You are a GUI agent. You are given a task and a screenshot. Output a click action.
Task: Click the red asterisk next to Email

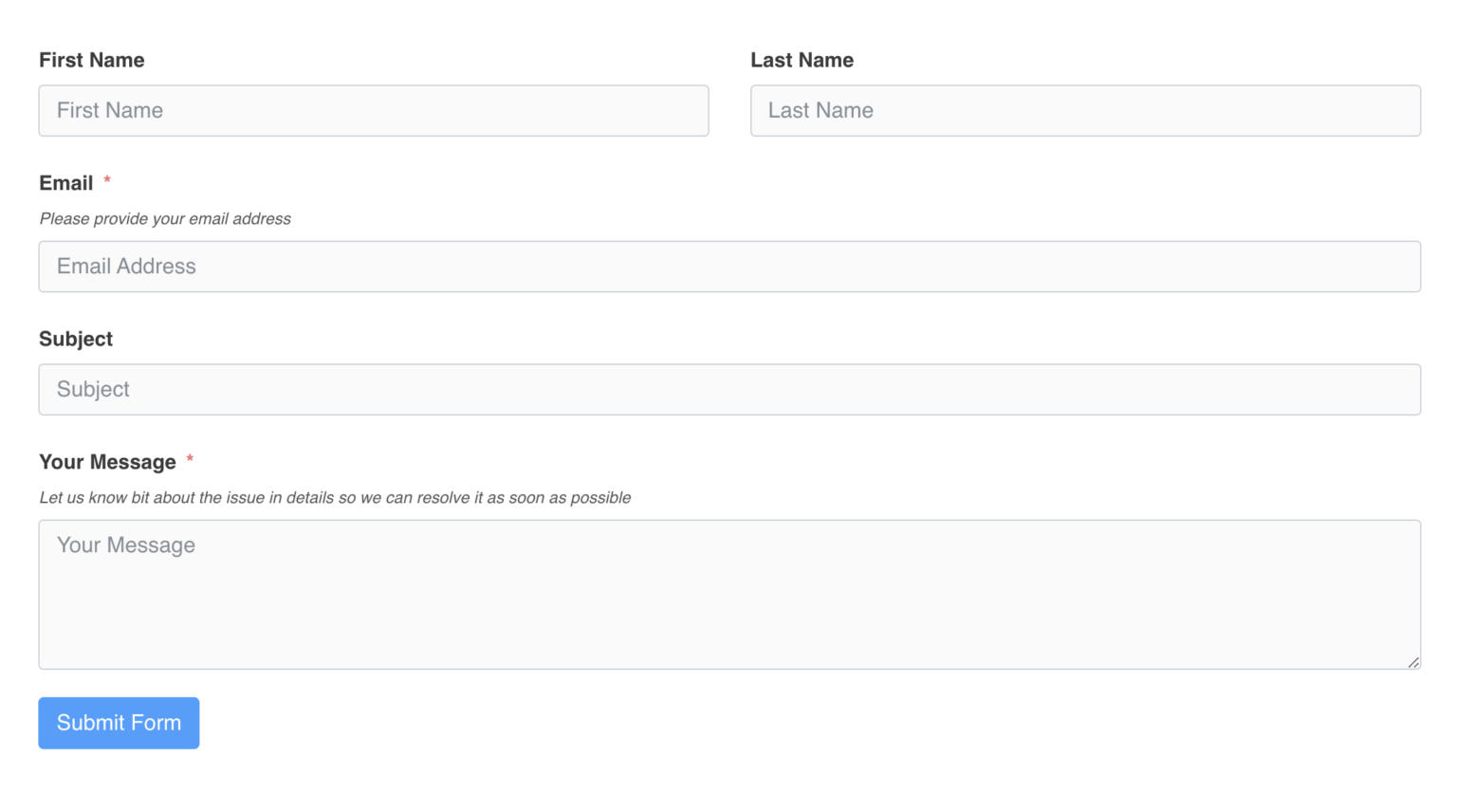coord(106,179)
